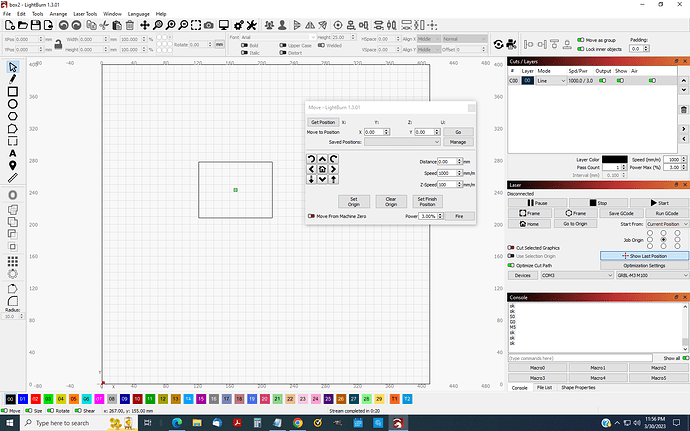The image size is (690, 431).
Task: Switch to Shape Properties tab
Action: point(578,387)
